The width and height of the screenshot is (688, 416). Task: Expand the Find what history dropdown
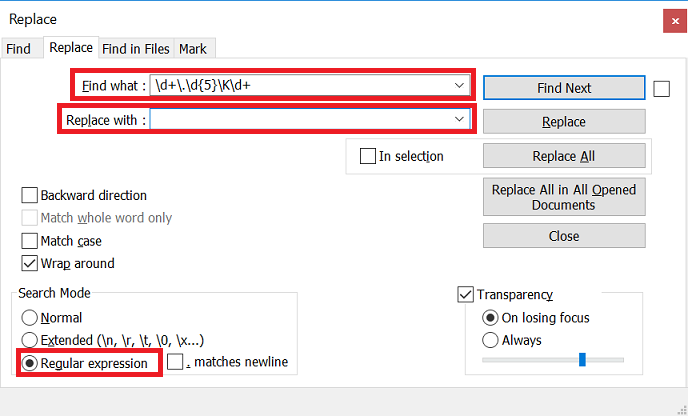pos(459,85)
